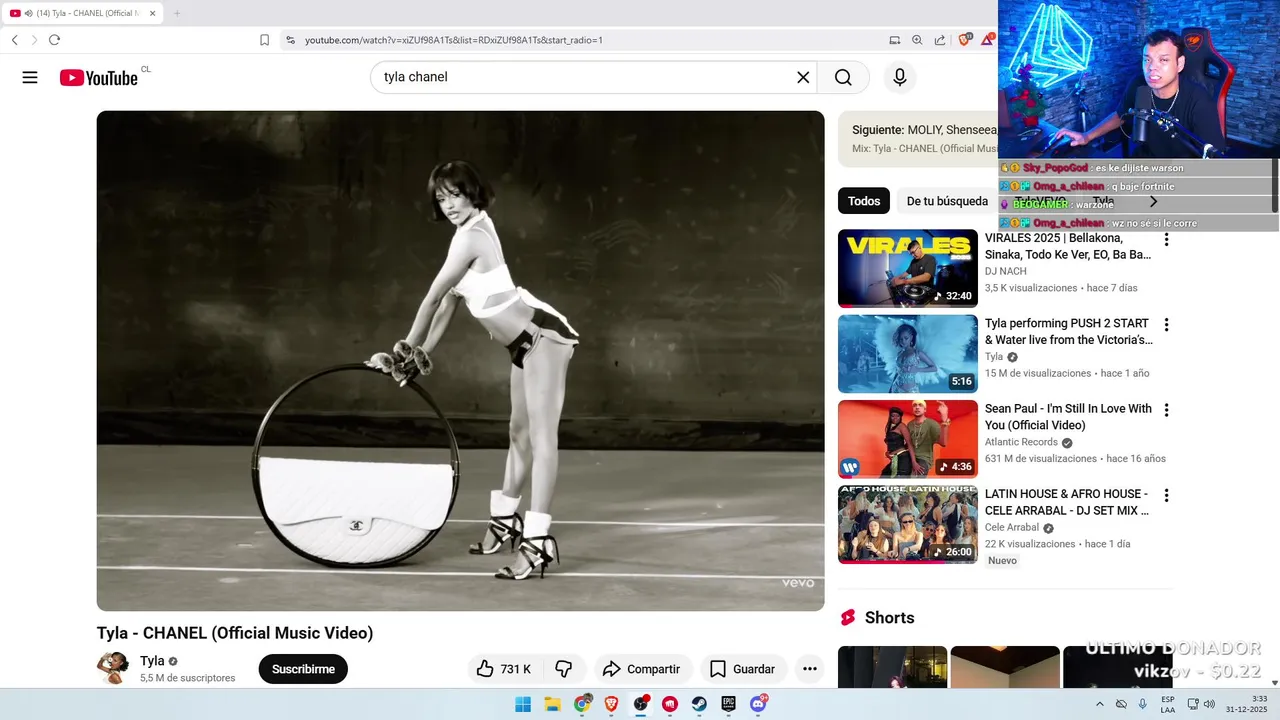Click the main video player
Image resolution: width=1280 pixels, height=720 pixels.
tap(460, 361)
